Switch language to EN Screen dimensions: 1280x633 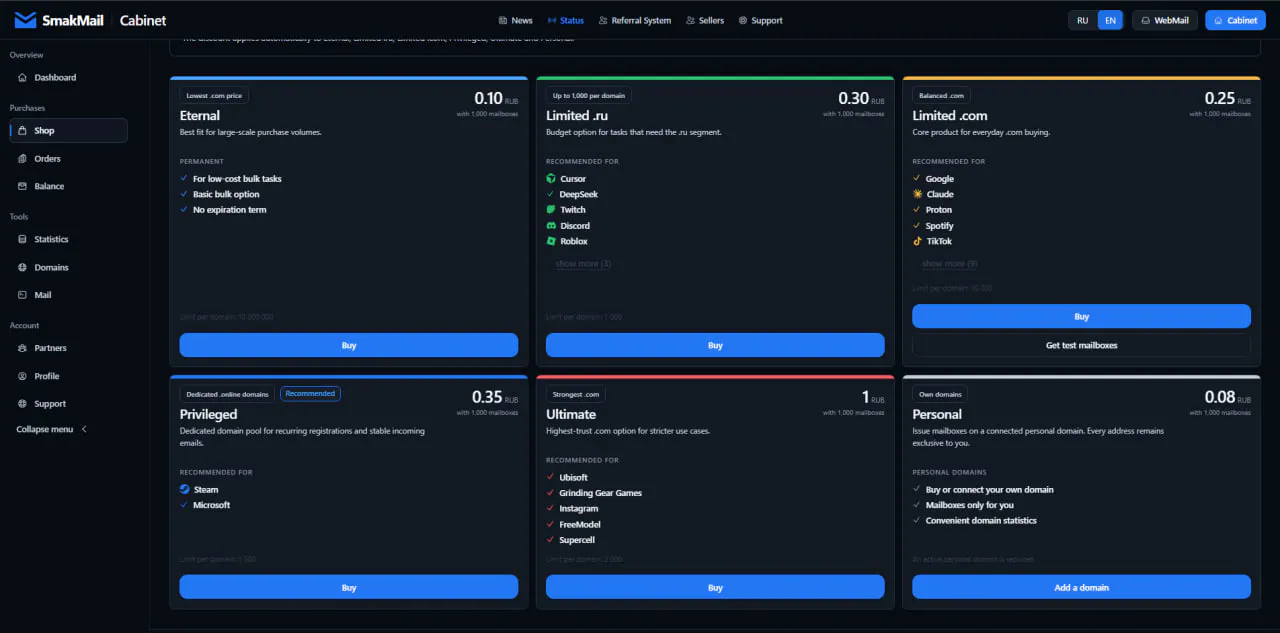point(1111,20)
